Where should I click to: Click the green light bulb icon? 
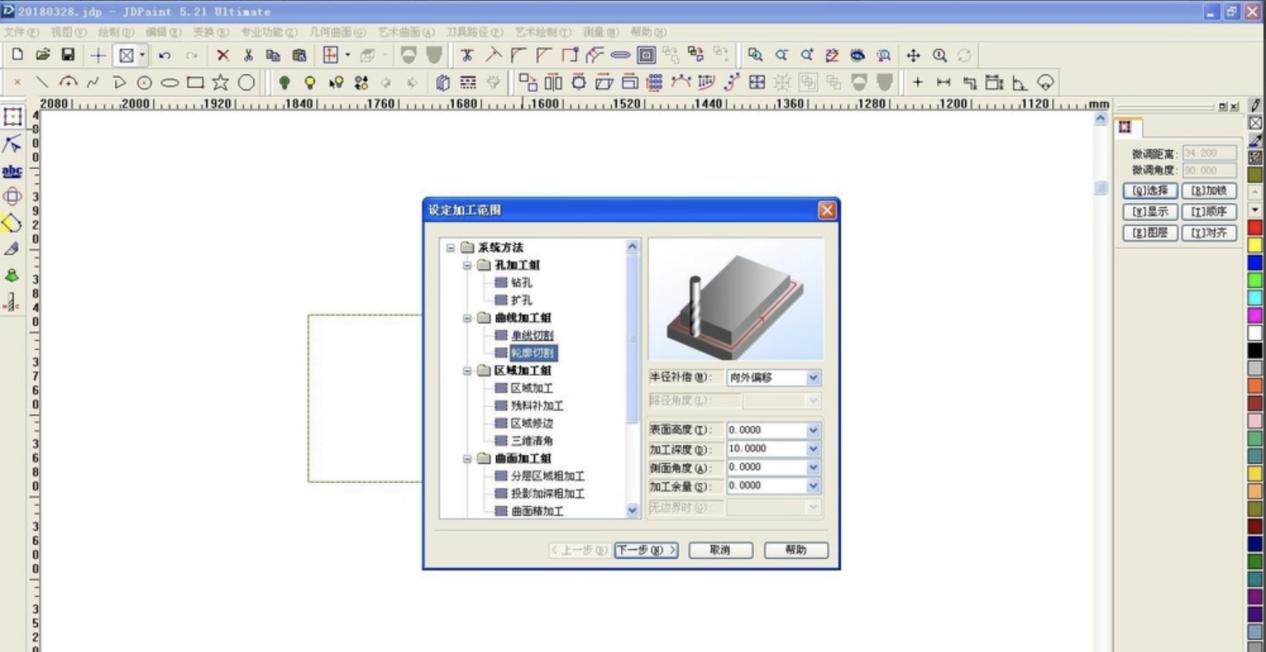coord(284,83)
